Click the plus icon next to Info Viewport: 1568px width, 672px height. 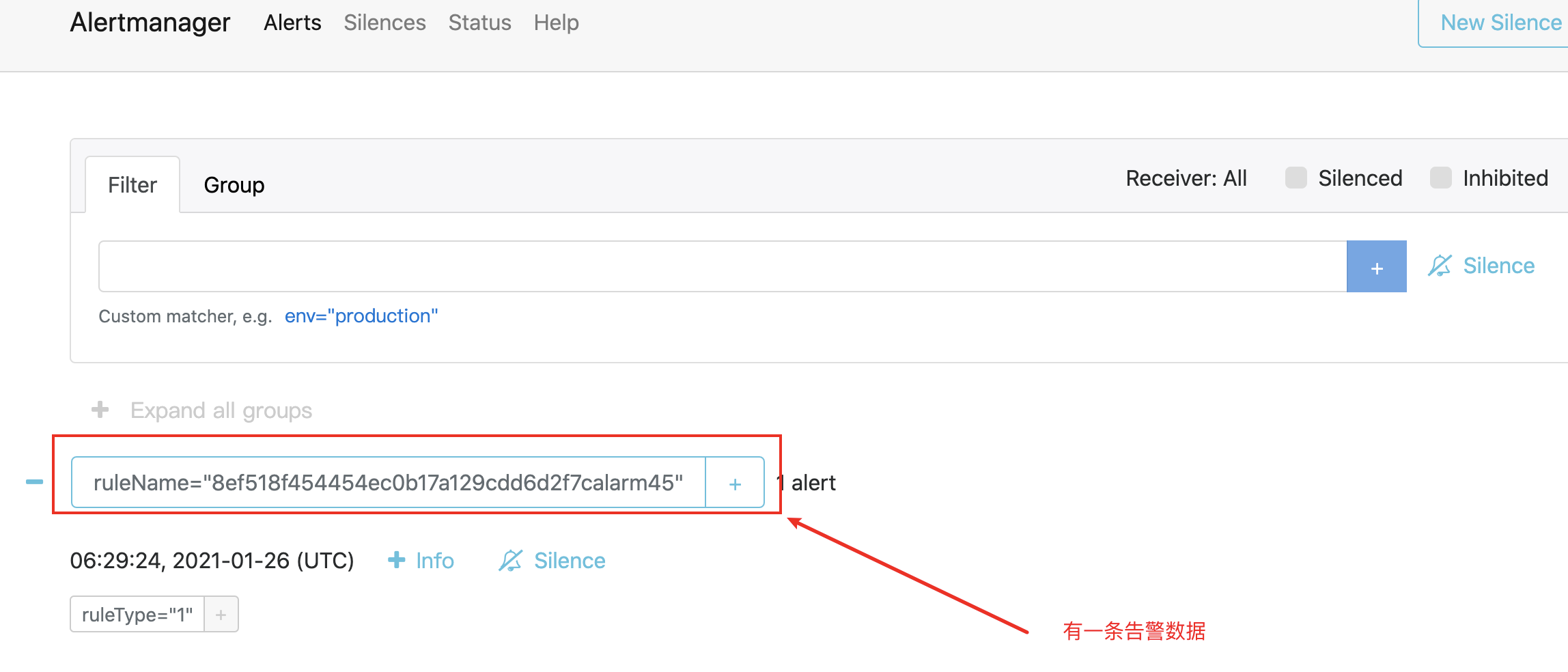click(x=396, y=560)
